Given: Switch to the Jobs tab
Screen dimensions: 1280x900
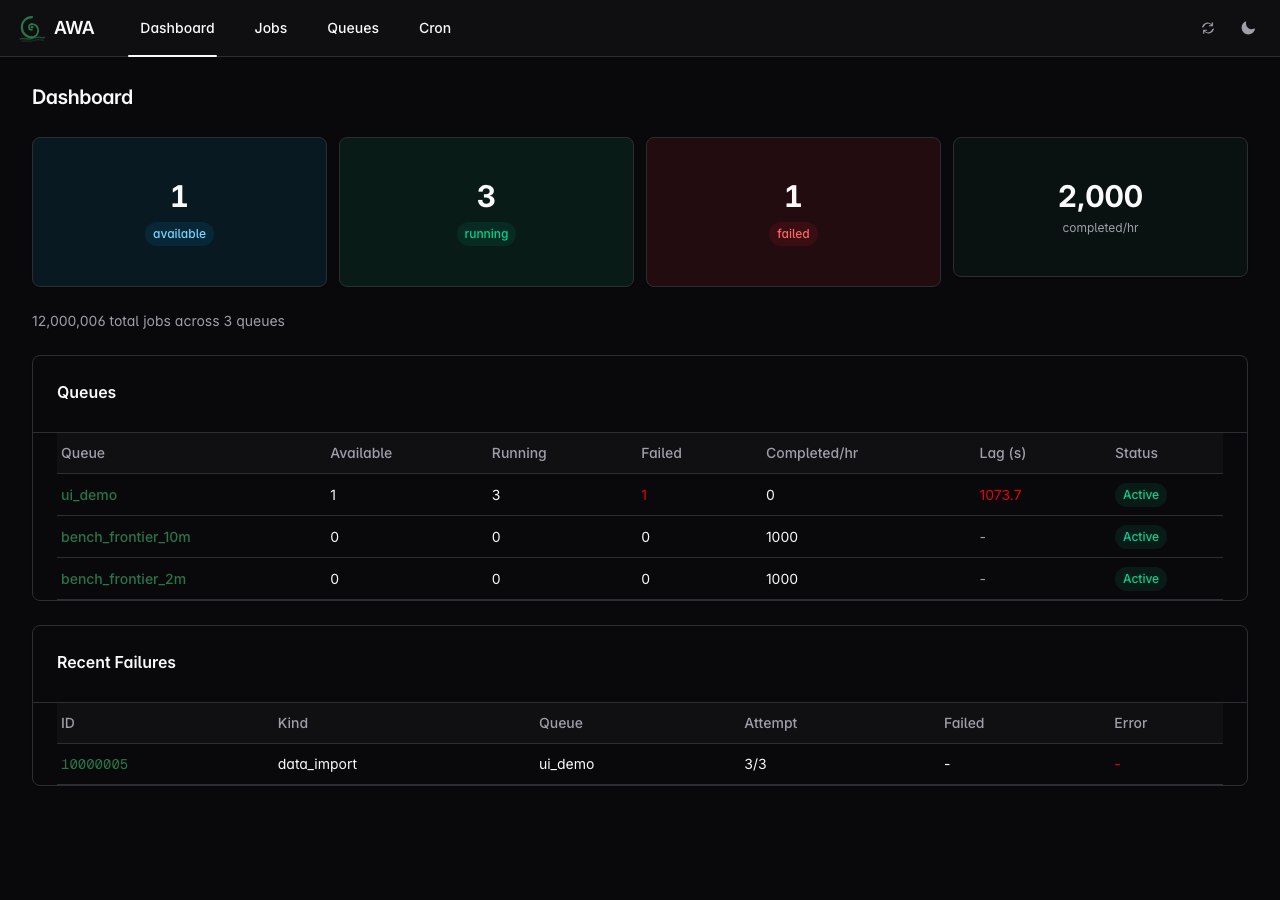Looking at the screenshot, I should 270,28.
